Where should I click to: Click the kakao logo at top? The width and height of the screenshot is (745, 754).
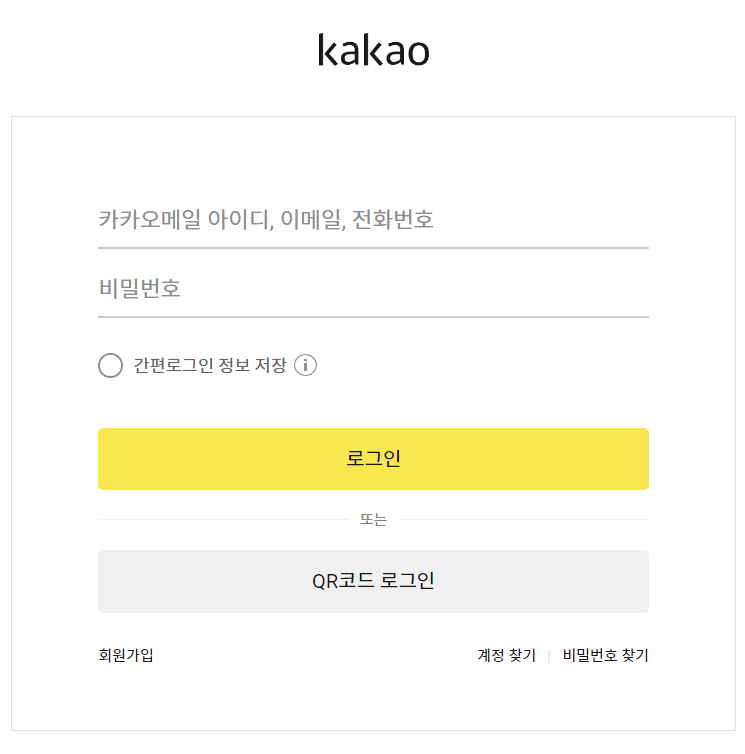373,50
